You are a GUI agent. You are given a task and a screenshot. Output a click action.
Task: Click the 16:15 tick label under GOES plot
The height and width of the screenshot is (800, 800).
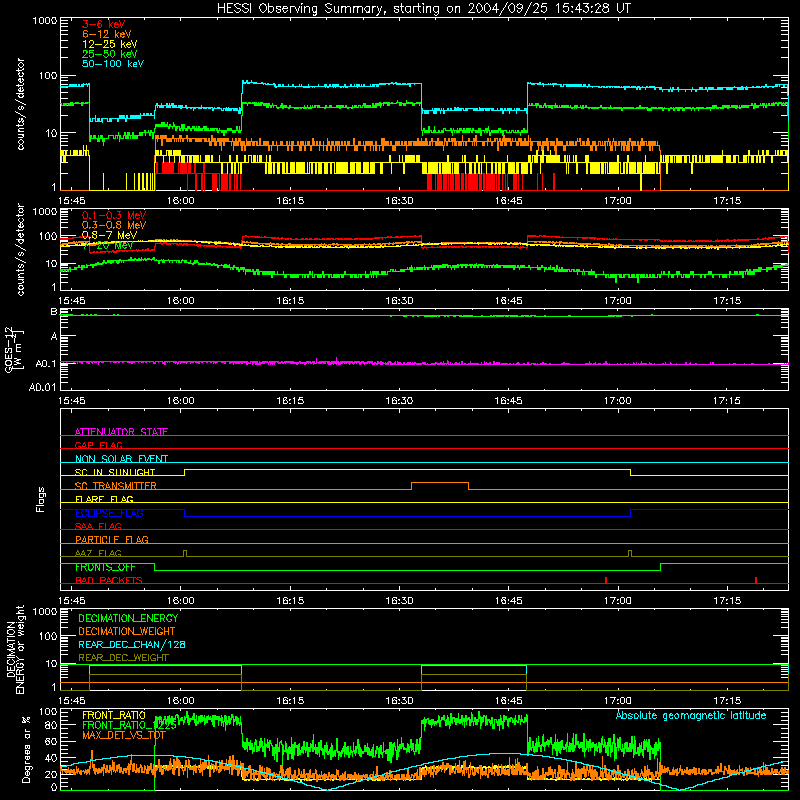tap(290, 401)
